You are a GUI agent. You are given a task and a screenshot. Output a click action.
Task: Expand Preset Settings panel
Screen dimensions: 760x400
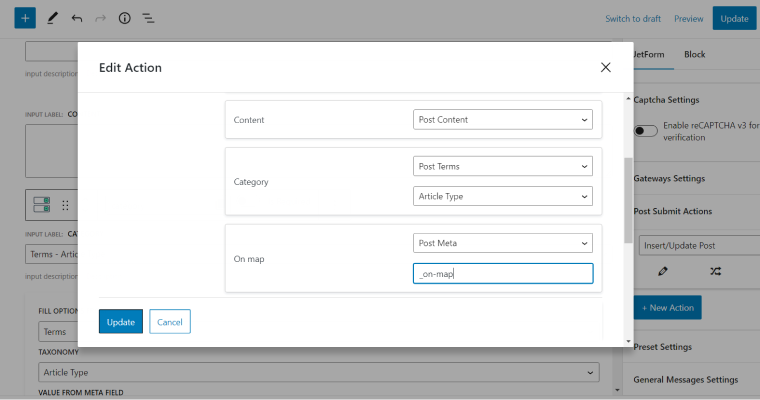point(663,347)
